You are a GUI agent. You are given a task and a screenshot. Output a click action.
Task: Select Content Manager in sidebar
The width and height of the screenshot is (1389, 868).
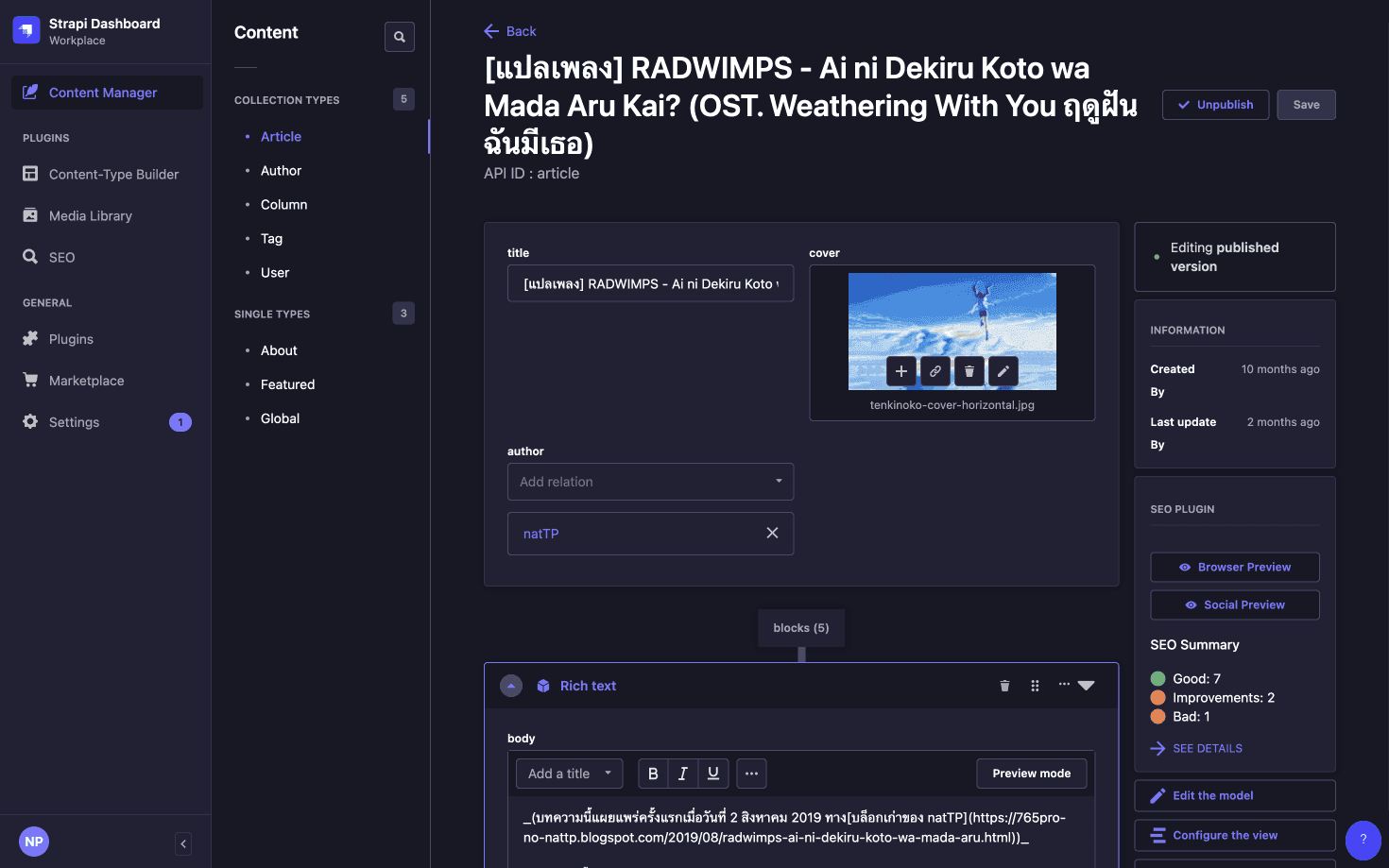point(107,93)
